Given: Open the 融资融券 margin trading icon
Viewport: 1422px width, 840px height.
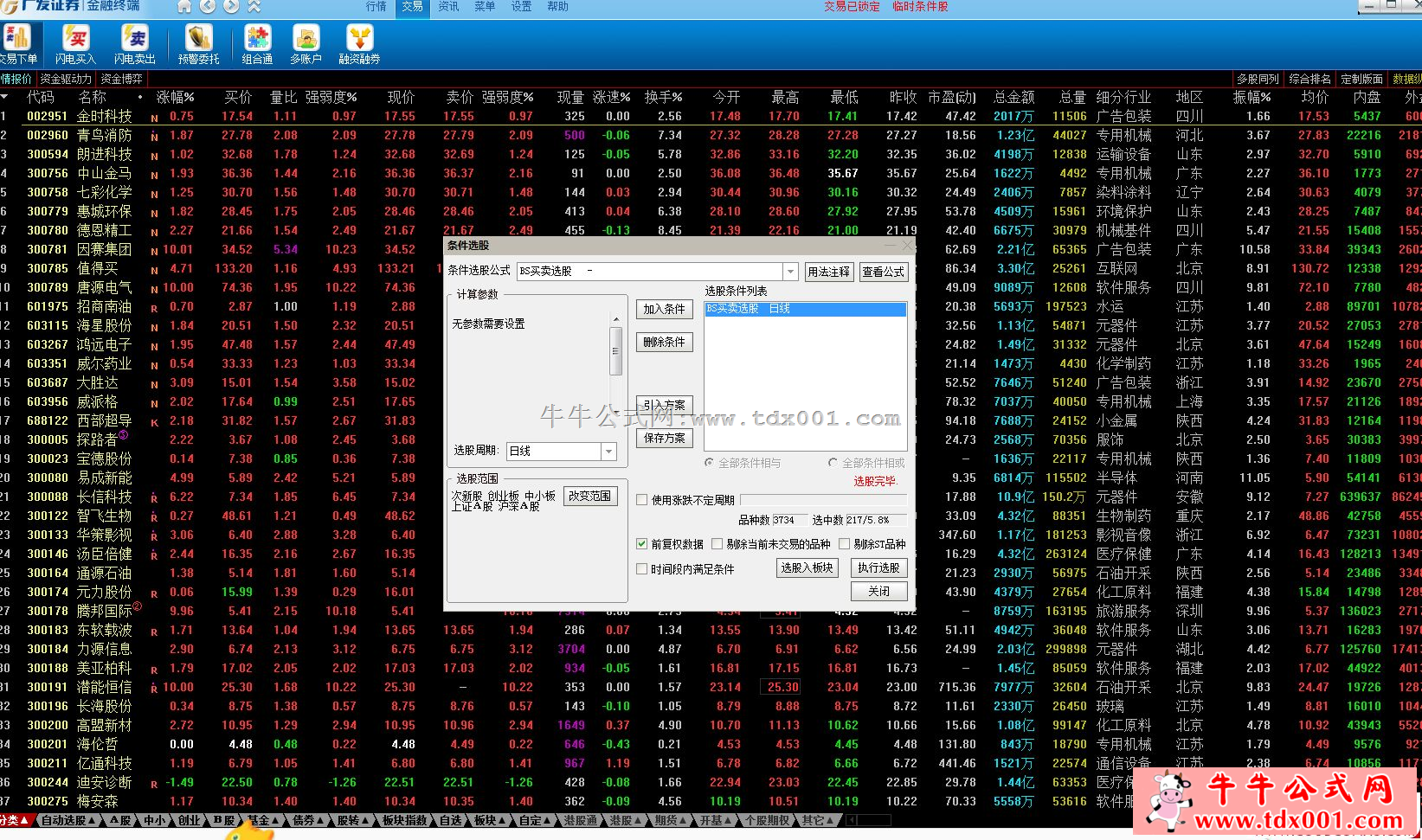Looking at the screenshot, I should click(x=359, y=44).
